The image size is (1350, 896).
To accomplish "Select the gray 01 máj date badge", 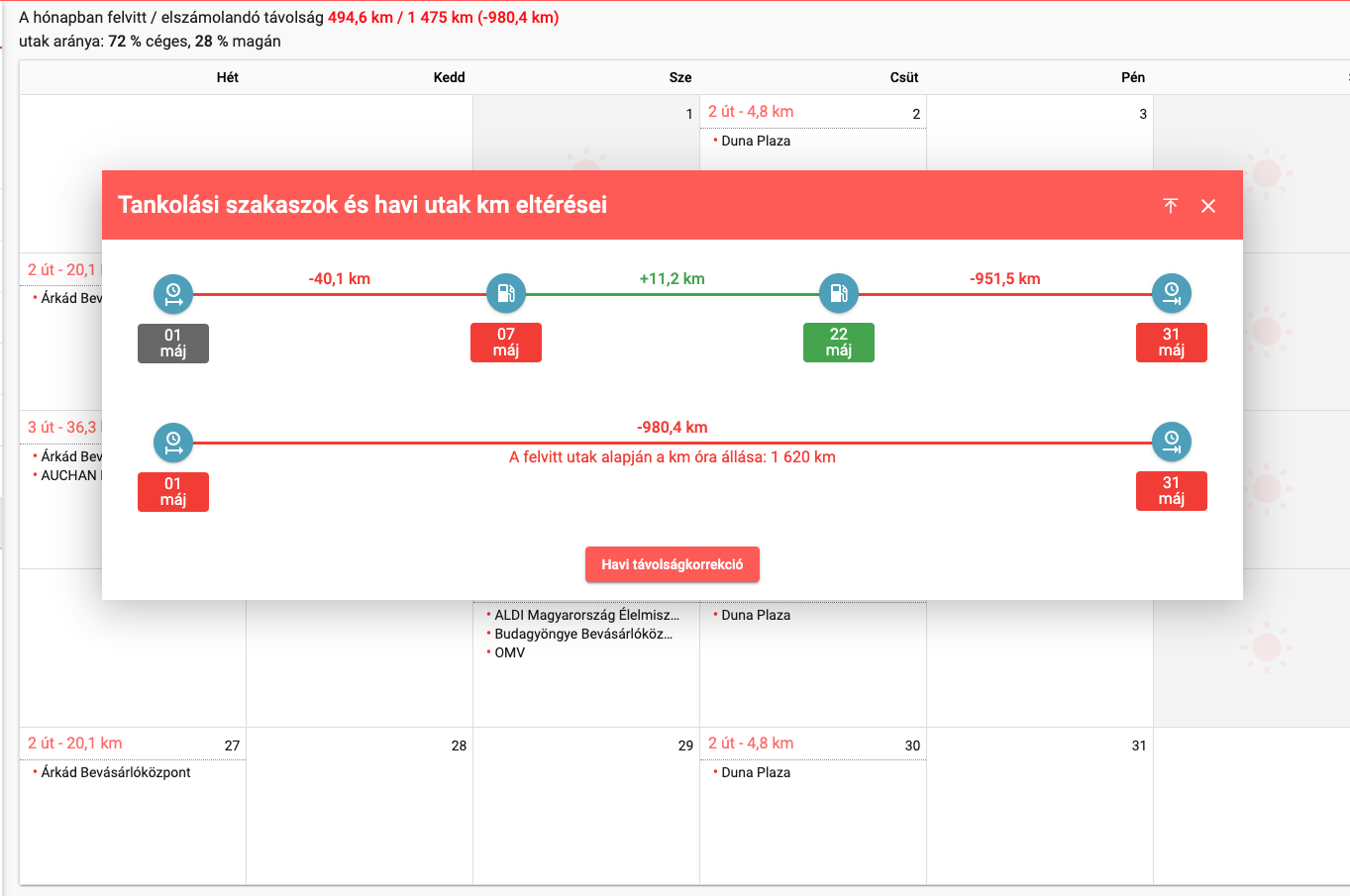I will click(x=173, y=343).
